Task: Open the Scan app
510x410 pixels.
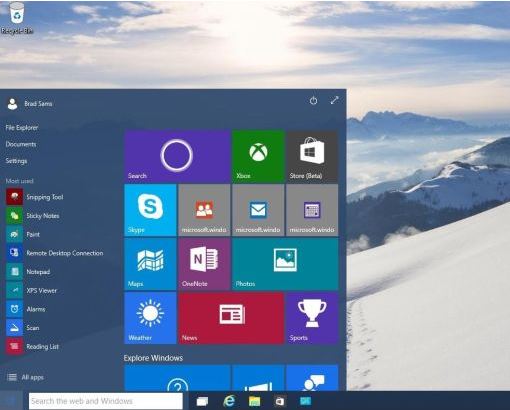Action: click(23, 328)
